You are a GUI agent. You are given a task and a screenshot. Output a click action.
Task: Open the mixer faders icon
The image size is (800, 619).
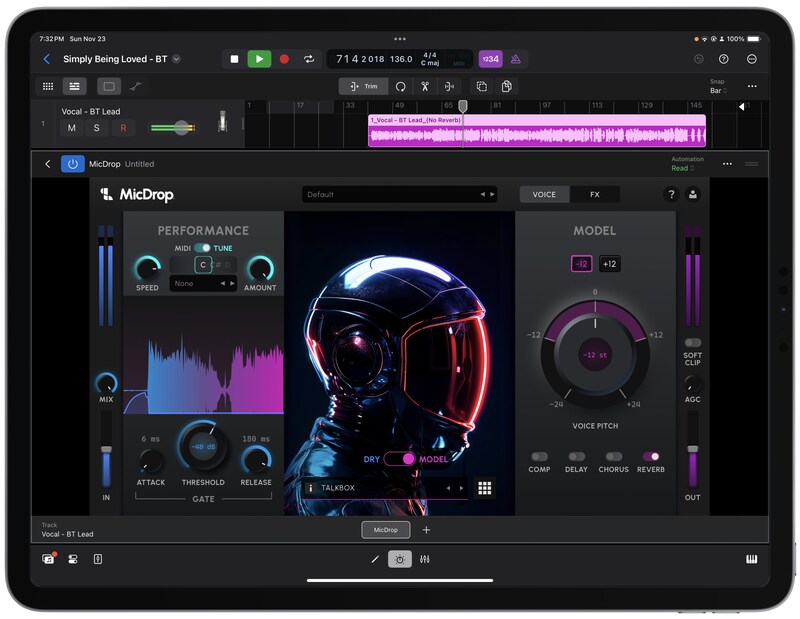tap(425, 559)
